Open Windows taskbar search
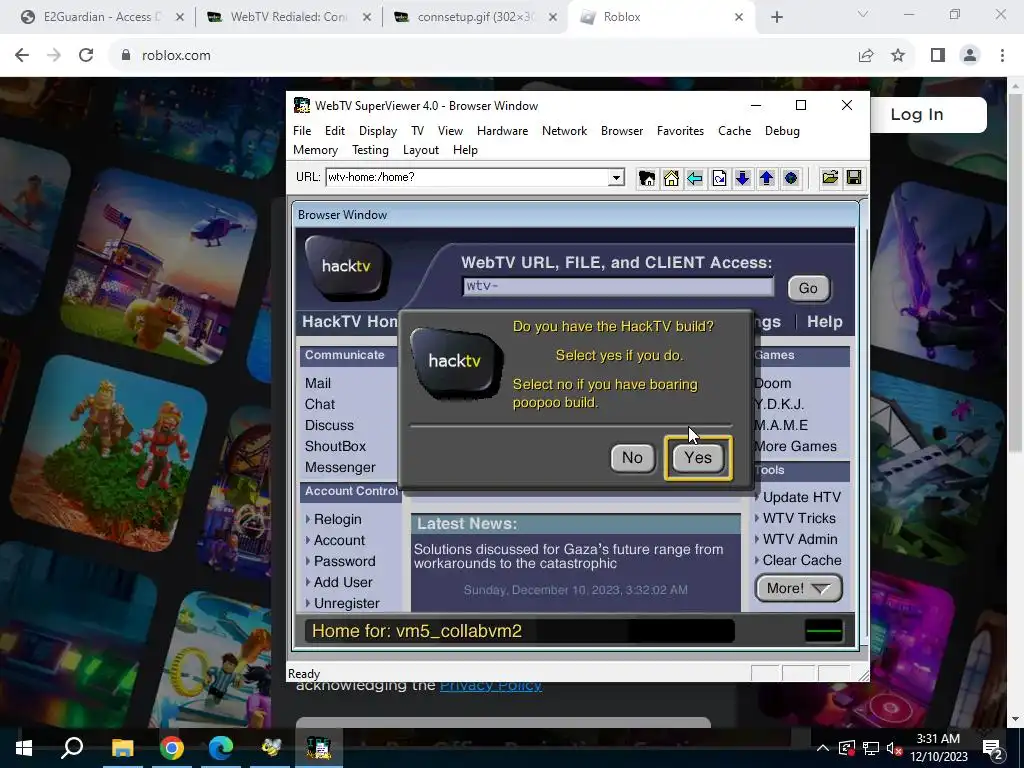Screen dimensions: 1024x768 pyautogui.click(x=72, y=747)
